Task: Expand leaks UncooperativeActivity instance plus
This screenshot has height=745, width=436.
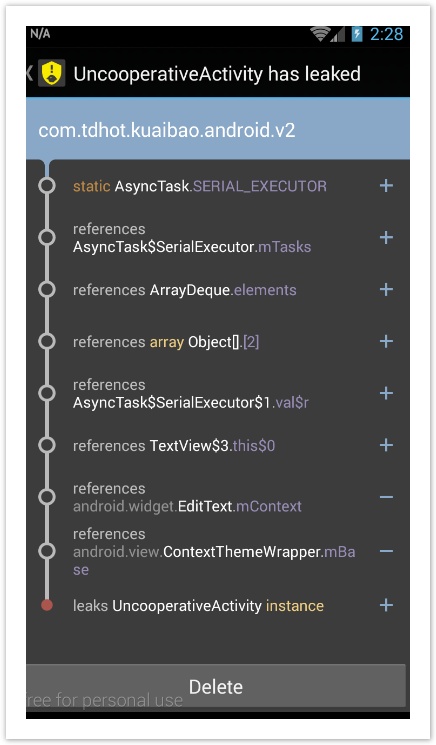Action: (x=386, y=605)
